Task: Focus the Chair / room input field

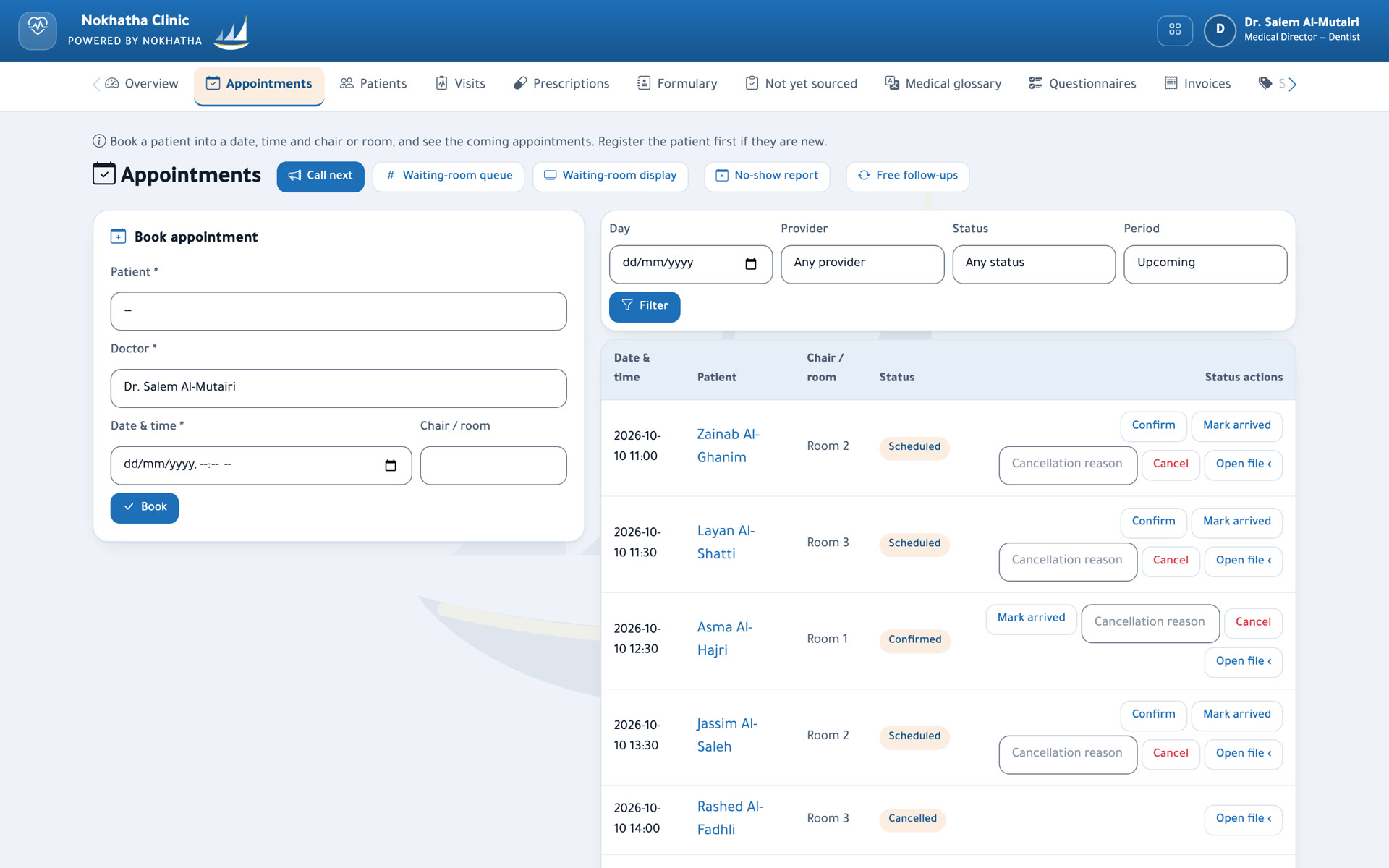Action: (x=493, y=465)
